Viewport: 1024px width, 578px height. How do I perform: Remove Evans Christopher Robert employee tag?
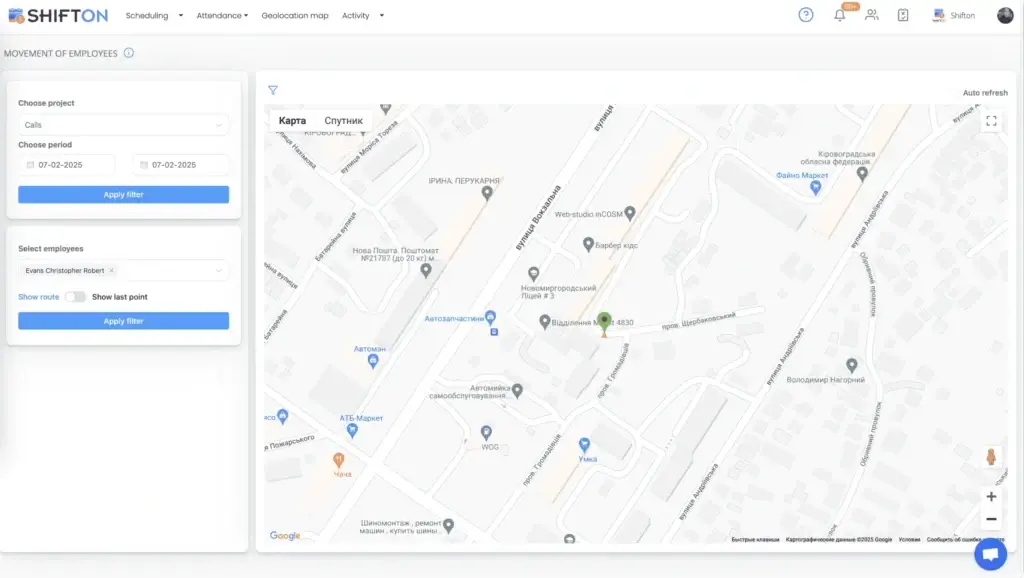[x=112, y=271]
